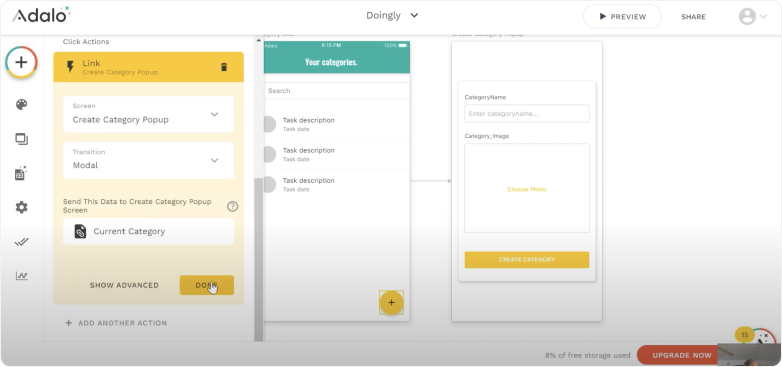Click Add Another Action
This screenshot has height=367, width=782.
click(x=116, y=323)
